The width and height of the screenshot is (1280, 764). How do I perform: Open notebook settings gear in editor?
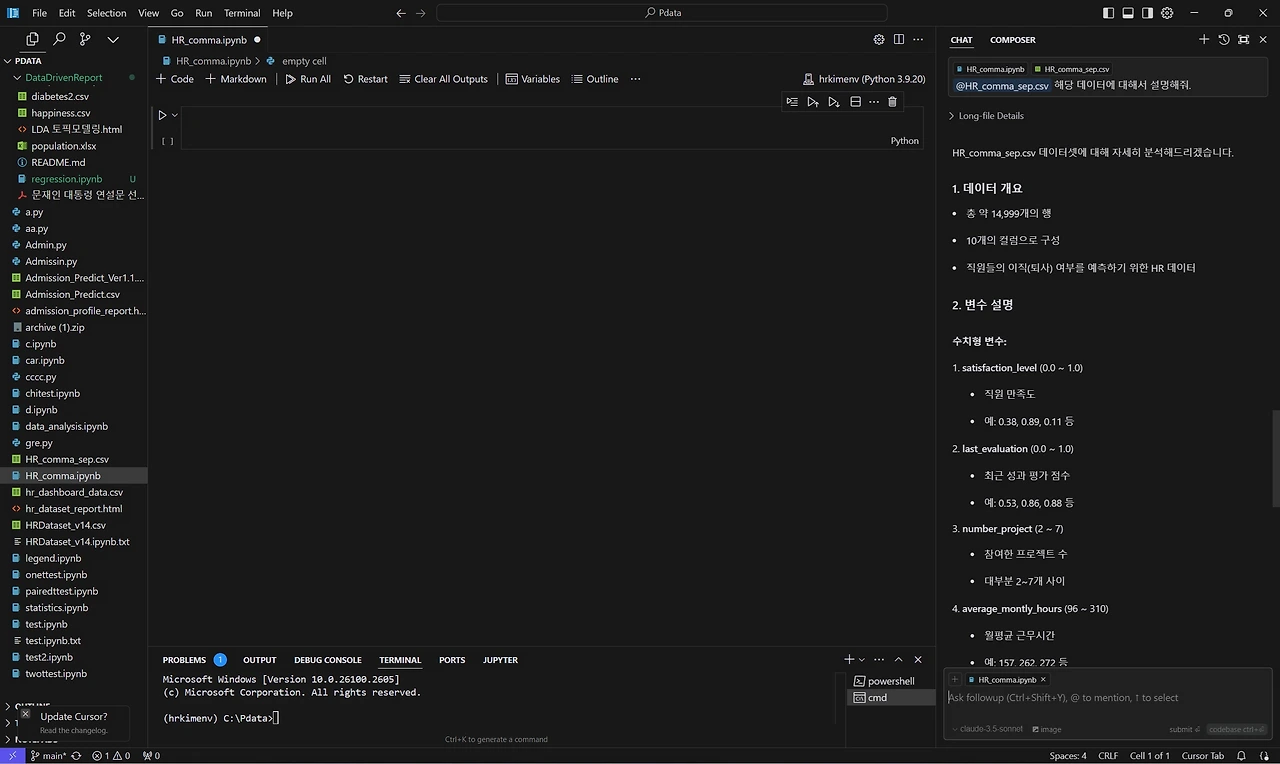[879, 40]
